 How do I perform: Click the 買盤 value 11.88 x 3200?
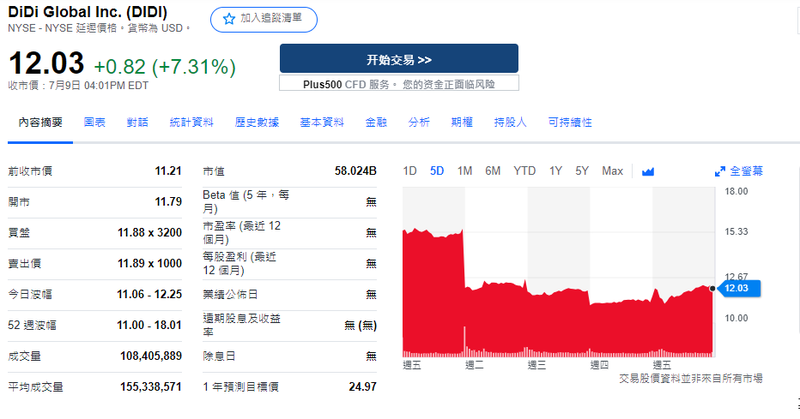click(150, 233)
